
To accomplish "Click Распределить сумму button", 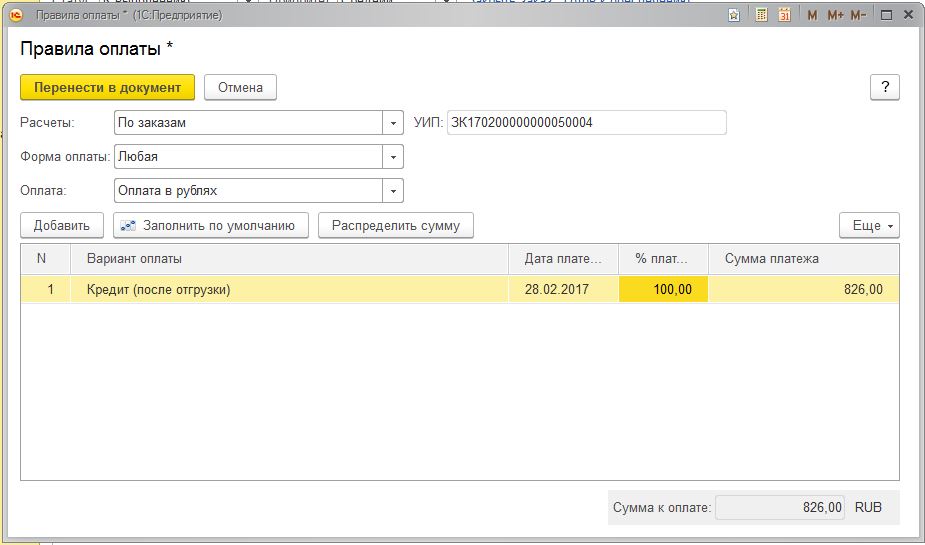I will pos(396,225).
